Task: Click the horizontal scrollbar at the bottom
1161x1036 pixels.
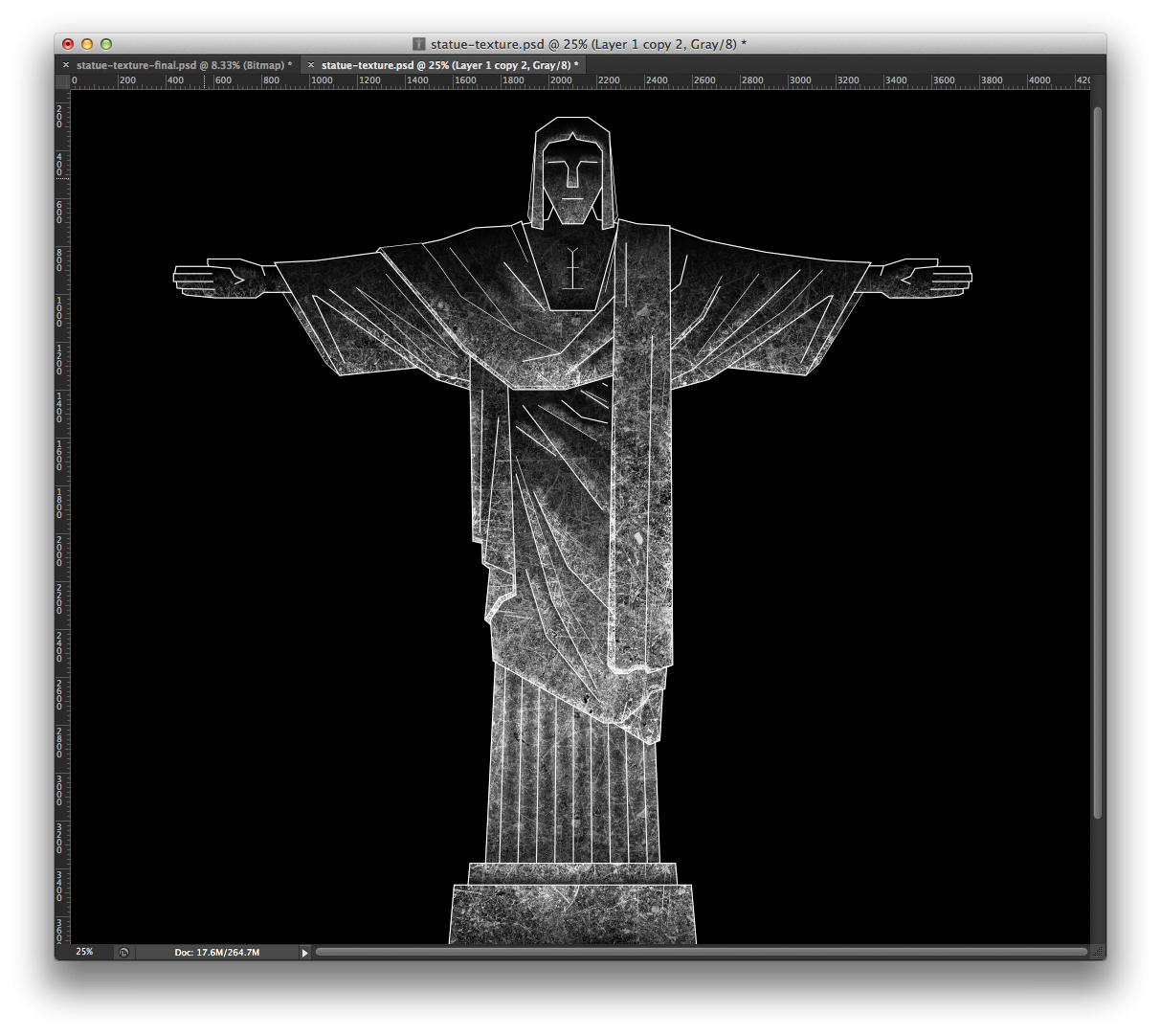Action: tap(701, 952)
